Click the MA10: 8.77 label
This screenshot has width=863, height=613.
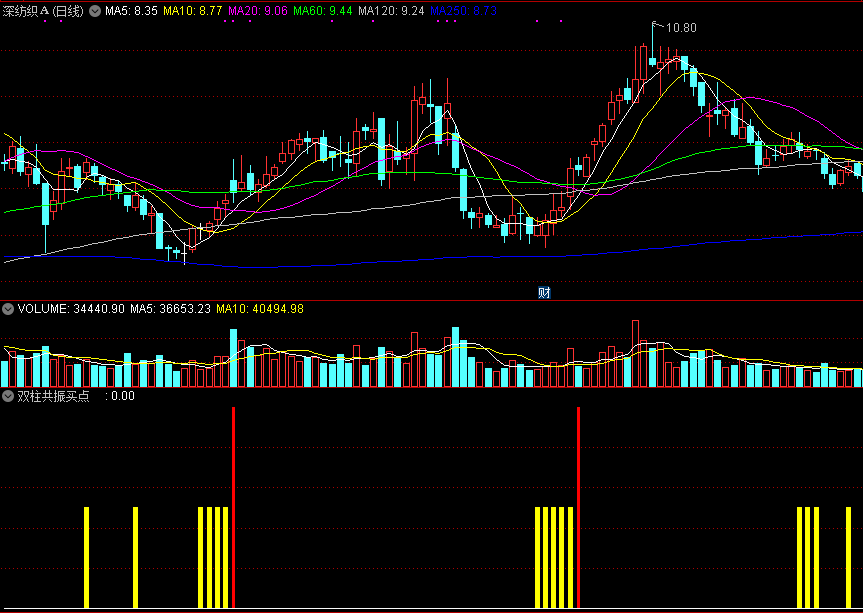pos(193,11)
